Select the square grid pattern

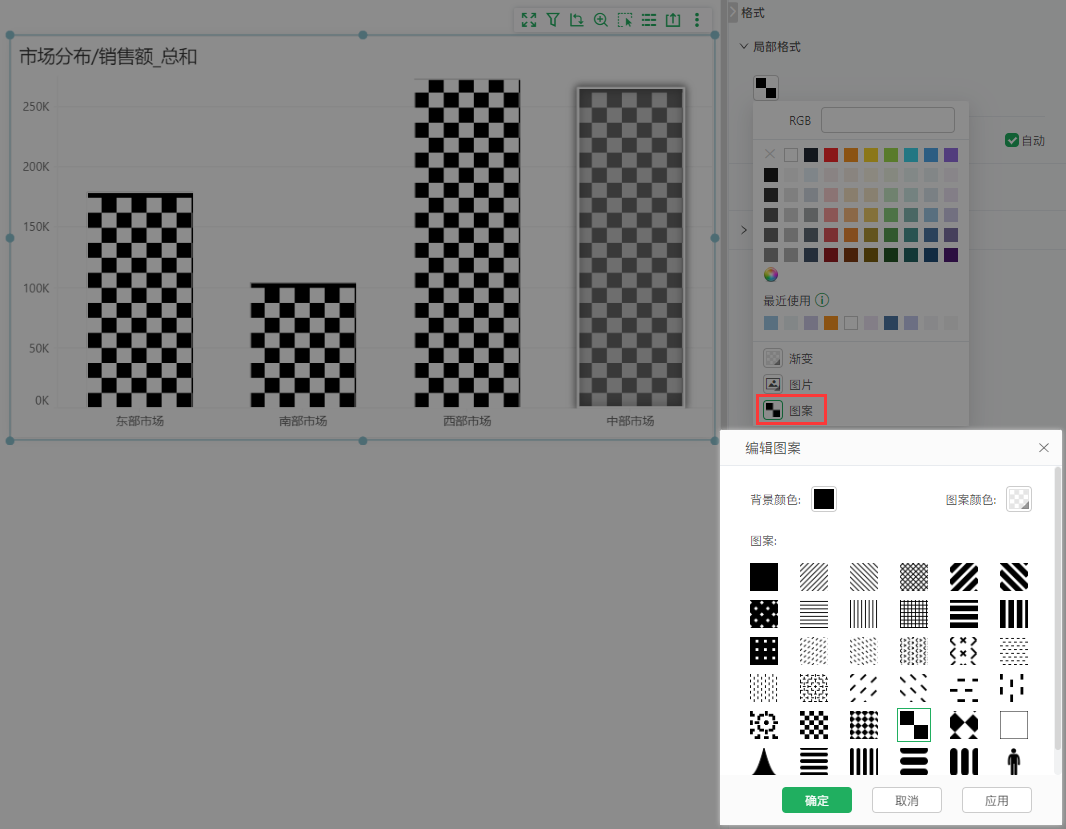[x=914, y=614]
